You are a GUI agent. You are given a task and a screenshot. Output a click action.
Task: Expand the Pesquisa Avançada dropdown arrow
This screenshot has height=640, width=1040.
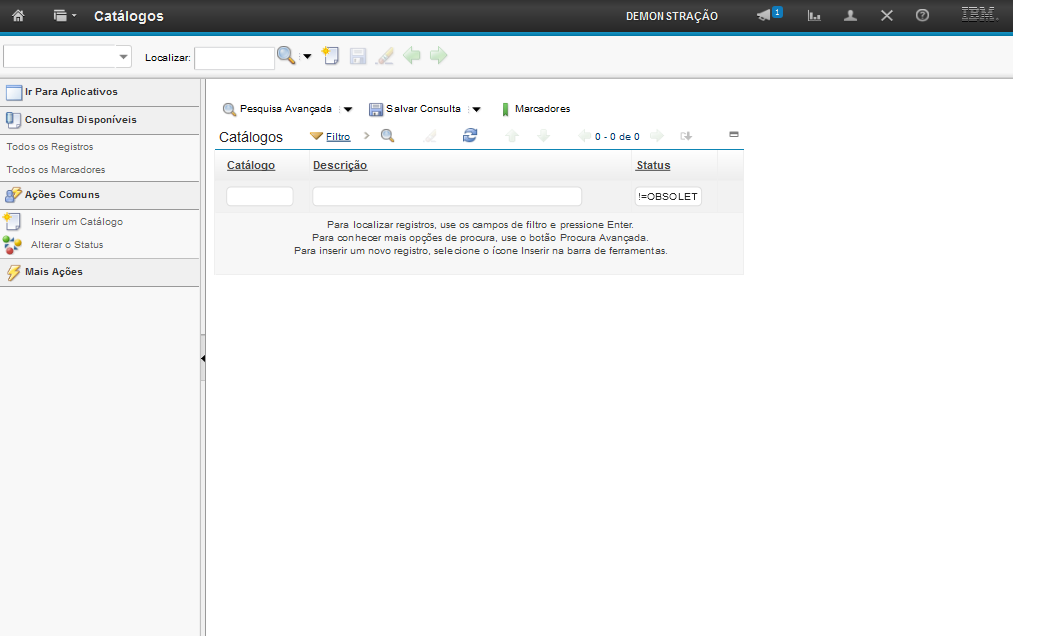coord(348,109)
